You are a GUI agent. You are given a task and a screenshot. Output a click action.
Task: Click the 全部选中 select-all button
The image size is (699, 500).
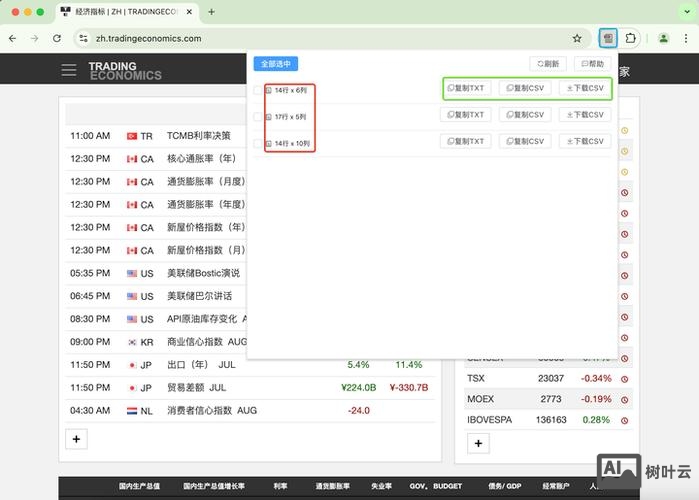pyautogui.click(x=276, y=64)
